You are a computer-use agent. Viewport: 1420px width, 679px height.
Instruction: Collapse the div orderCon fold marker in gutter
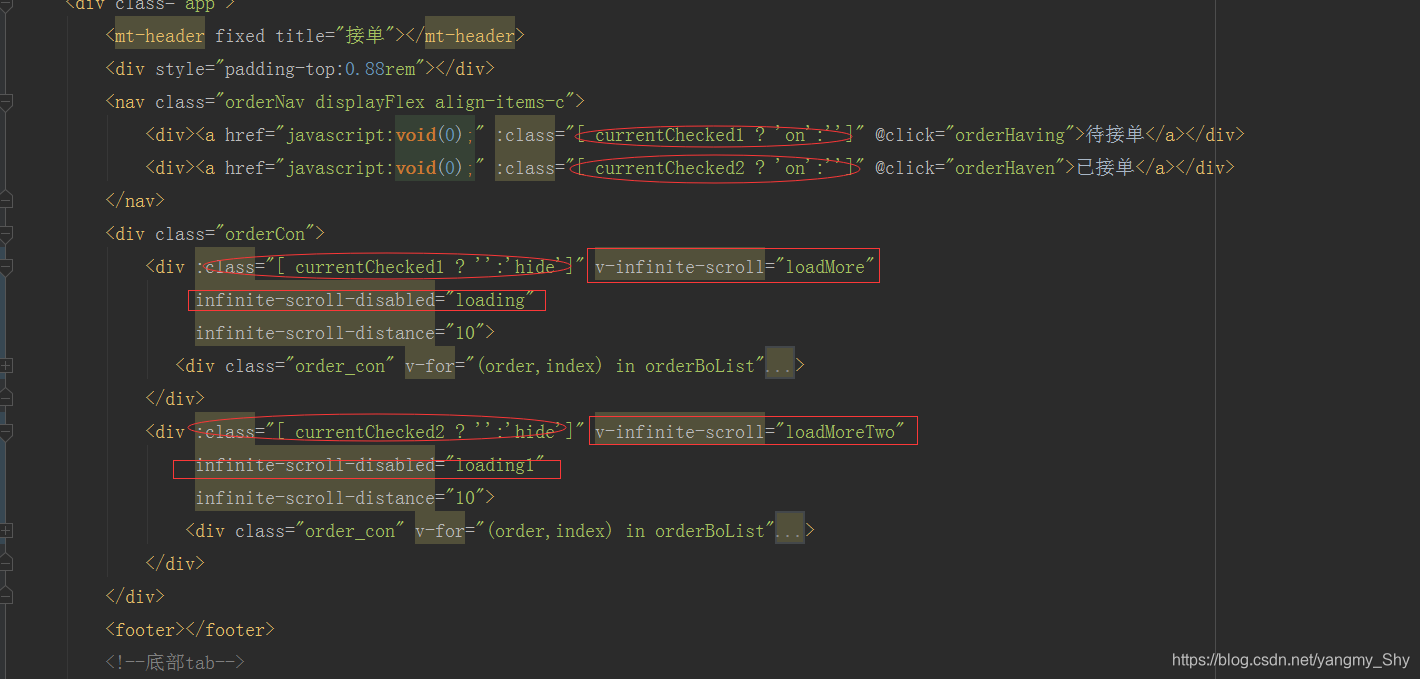pos(6,234)
